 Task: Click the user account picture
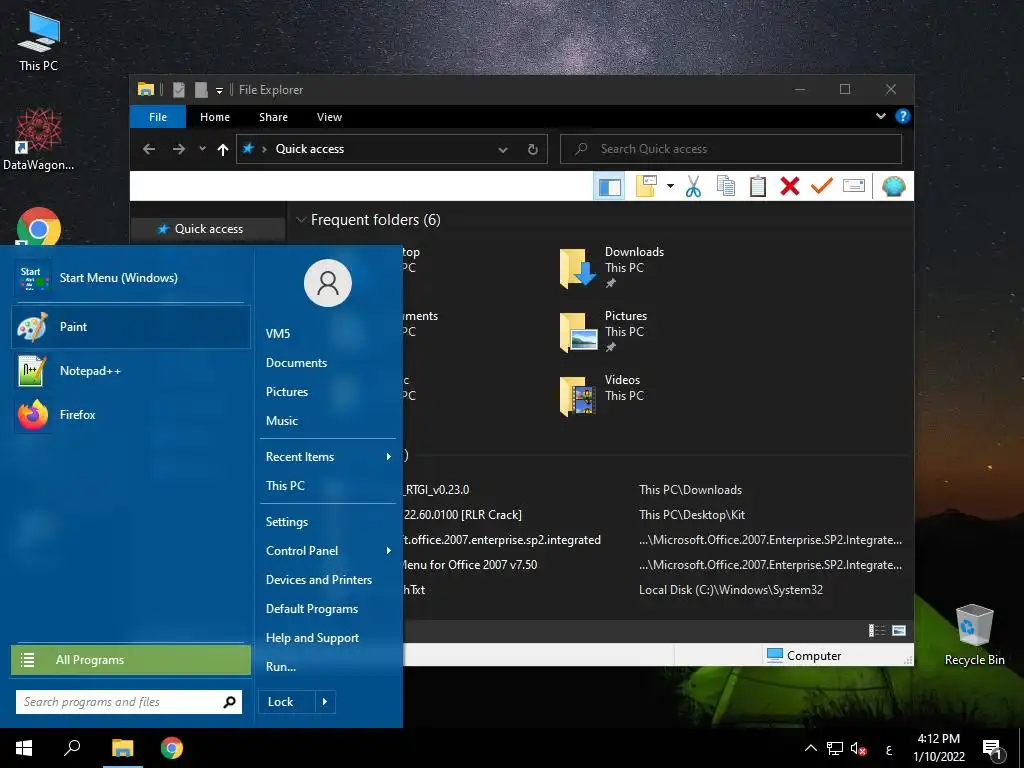pyautogui.click(x=328, y=283)
